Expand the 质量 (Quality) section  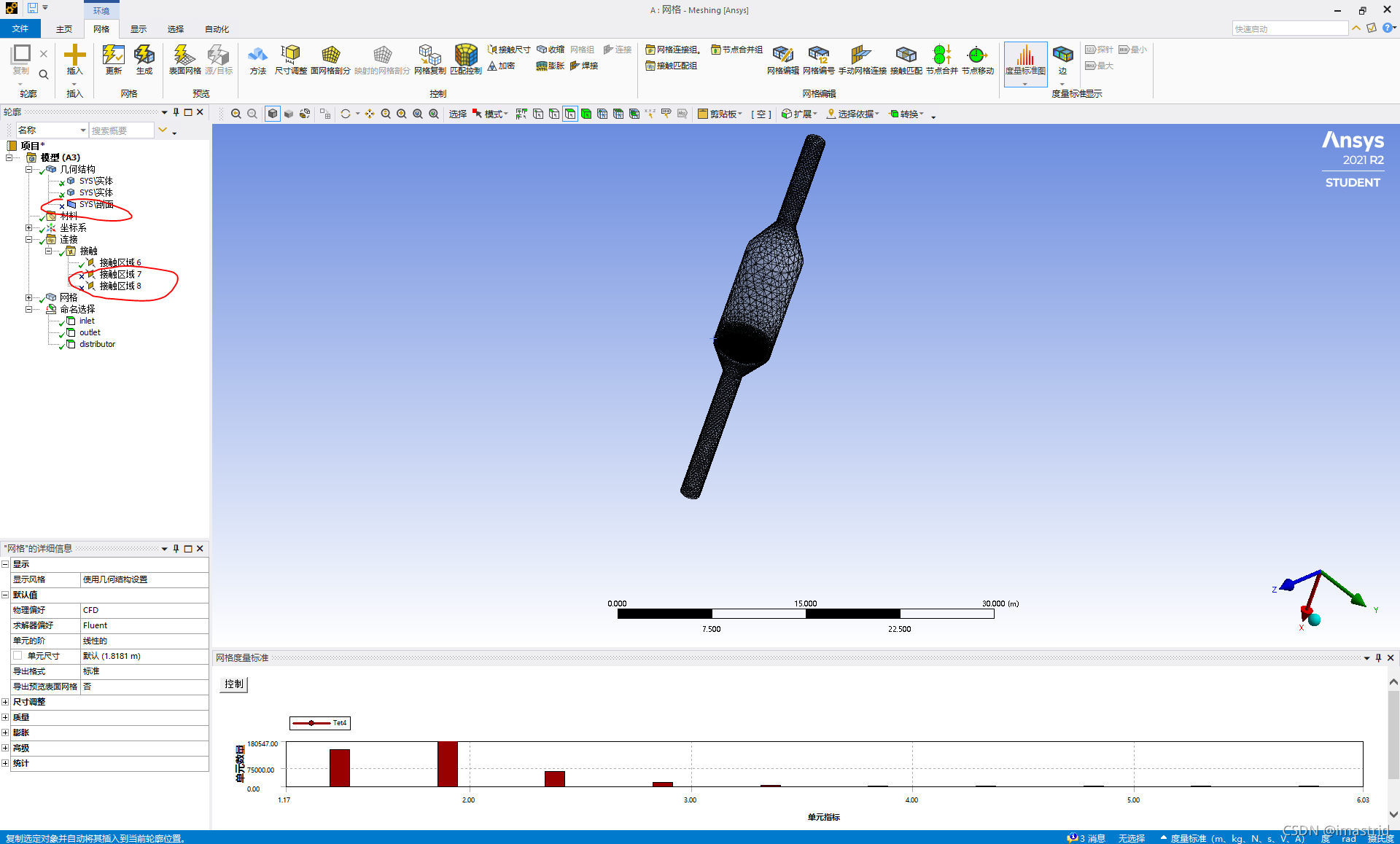tap(5, 717)
